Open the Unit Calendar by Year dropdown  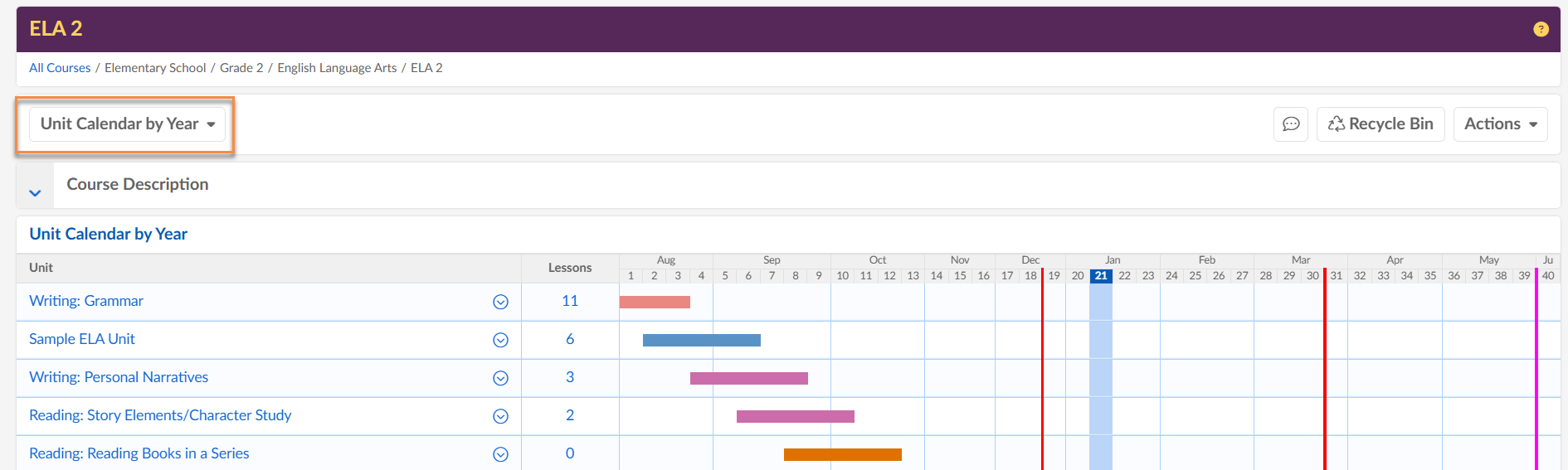(x=128, y=124)
